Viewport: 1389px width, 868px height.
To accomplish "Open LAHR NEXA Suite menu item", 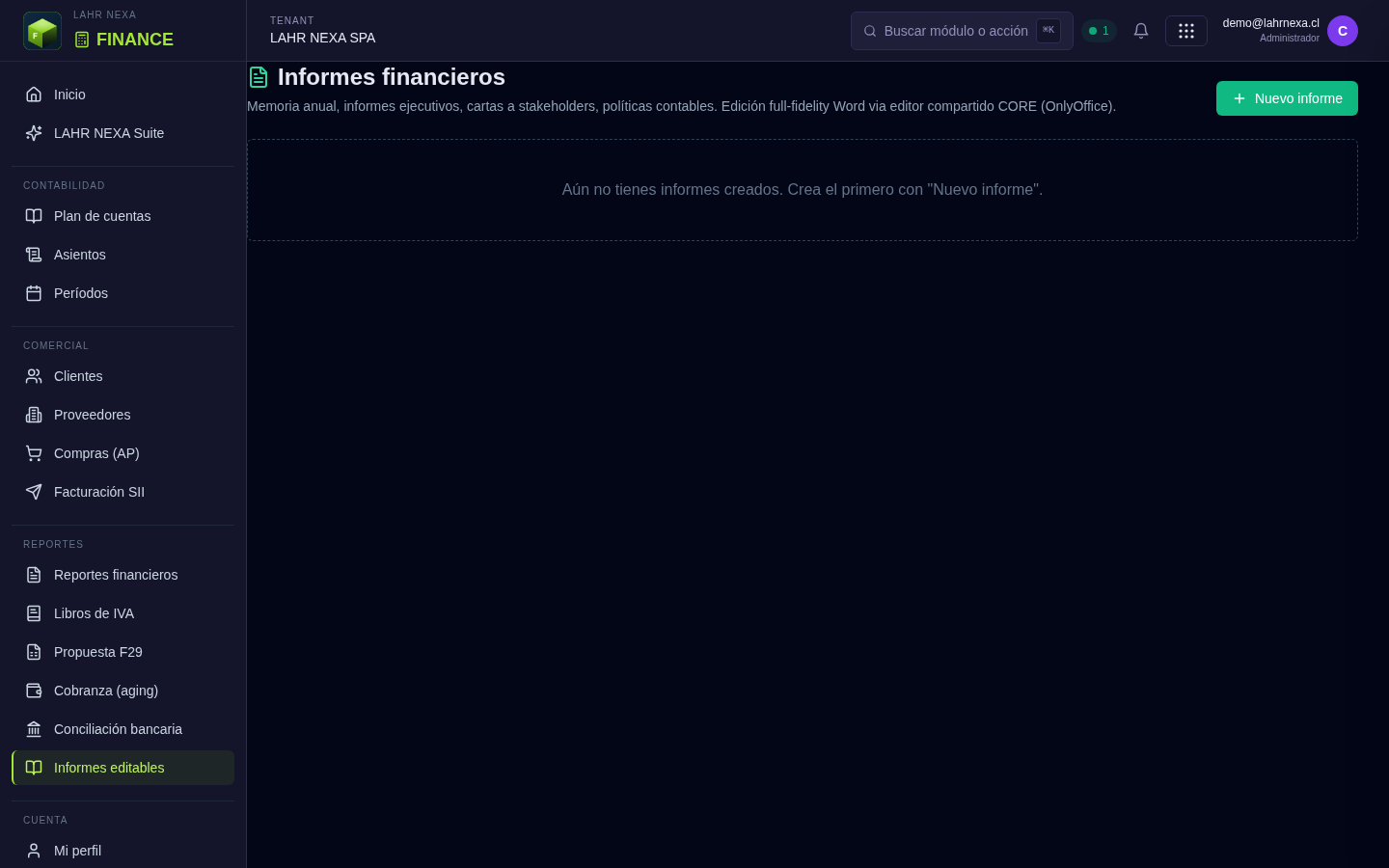I will 123,133.
